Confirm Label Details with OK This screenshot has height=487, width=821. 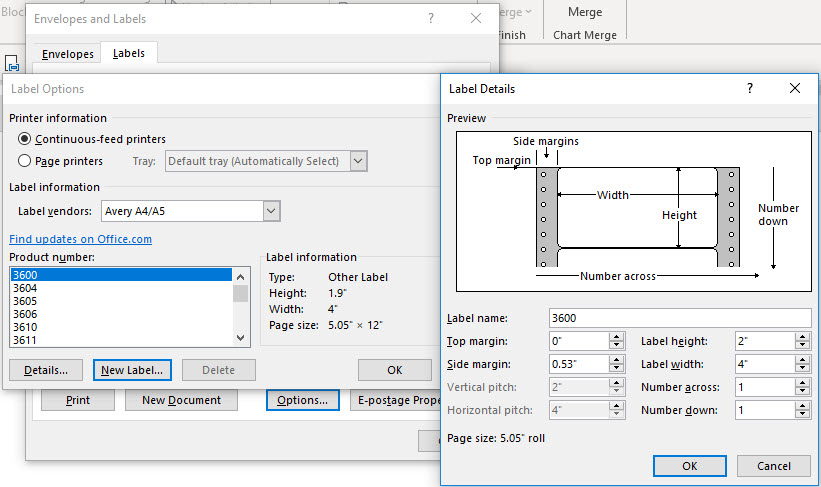(x=690, y=466)
